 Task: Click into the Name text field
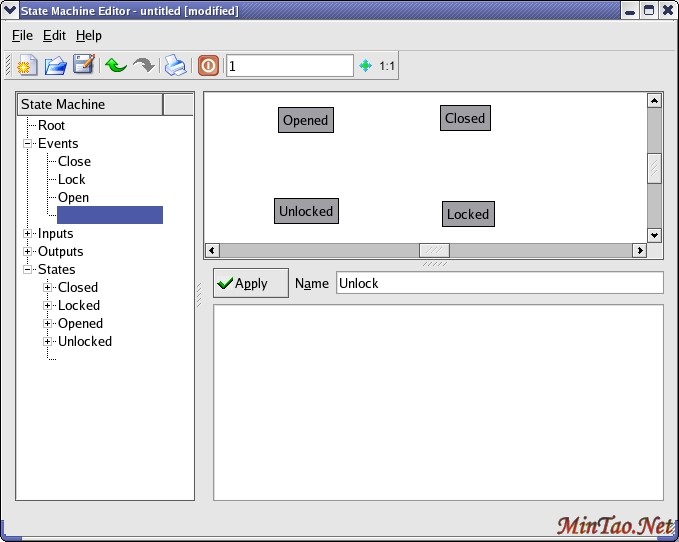tap(499, 283)
